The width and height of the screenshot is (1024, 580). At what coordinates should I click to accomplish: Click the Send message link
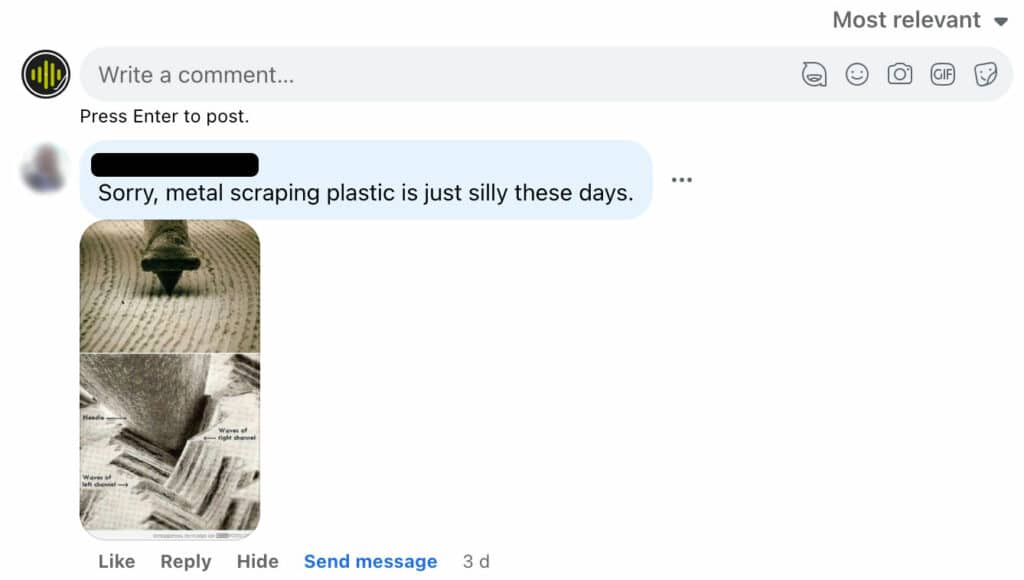coord(370,561)
